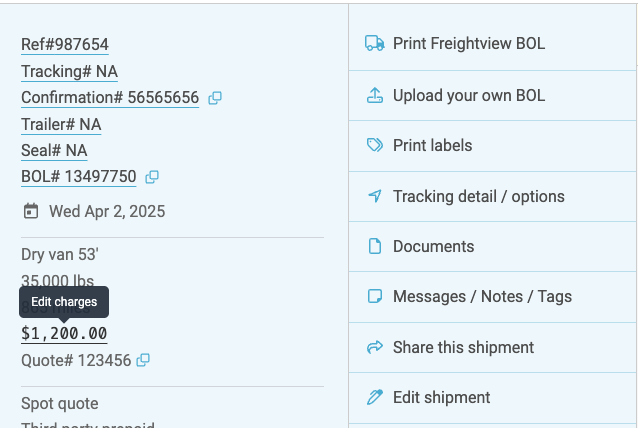Click the tag icon for Print labels

click(x=375, y=145)
